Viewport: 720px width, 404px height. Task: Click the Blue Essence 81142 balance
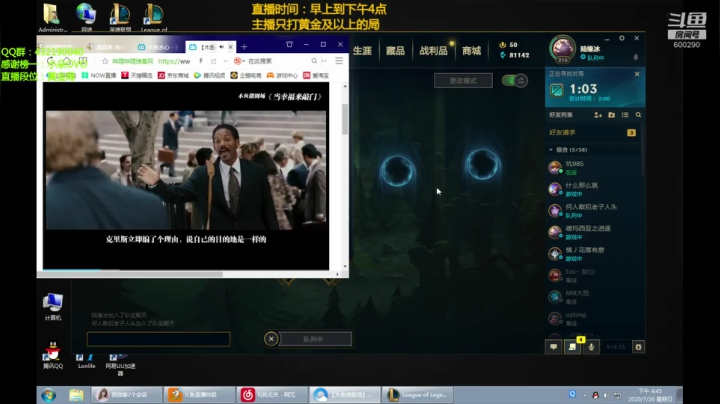pyautogui.click(x=515, y=55)
